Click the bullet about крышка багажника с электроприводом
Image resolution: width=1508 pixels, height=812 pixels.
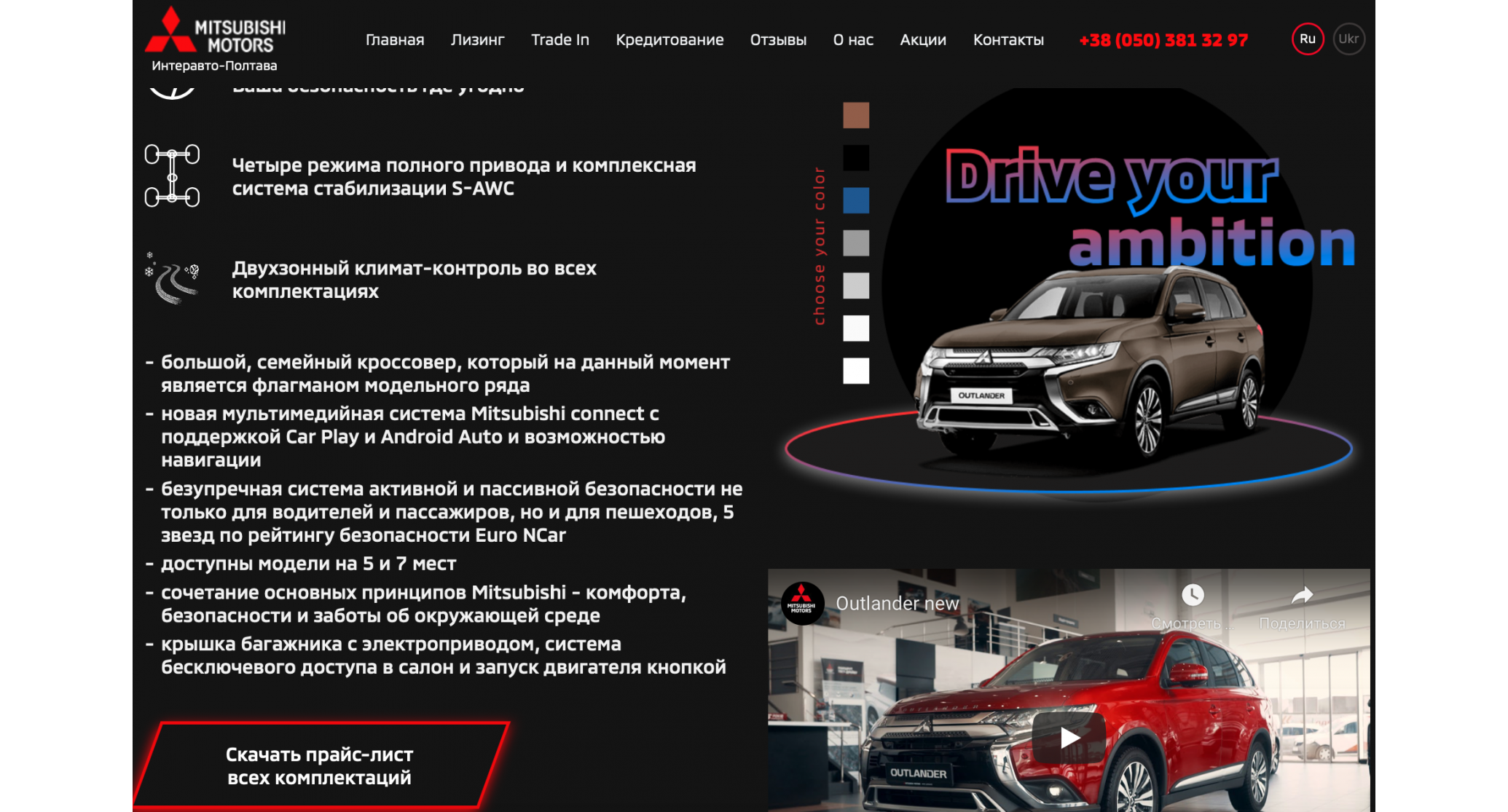pos(443,655)
